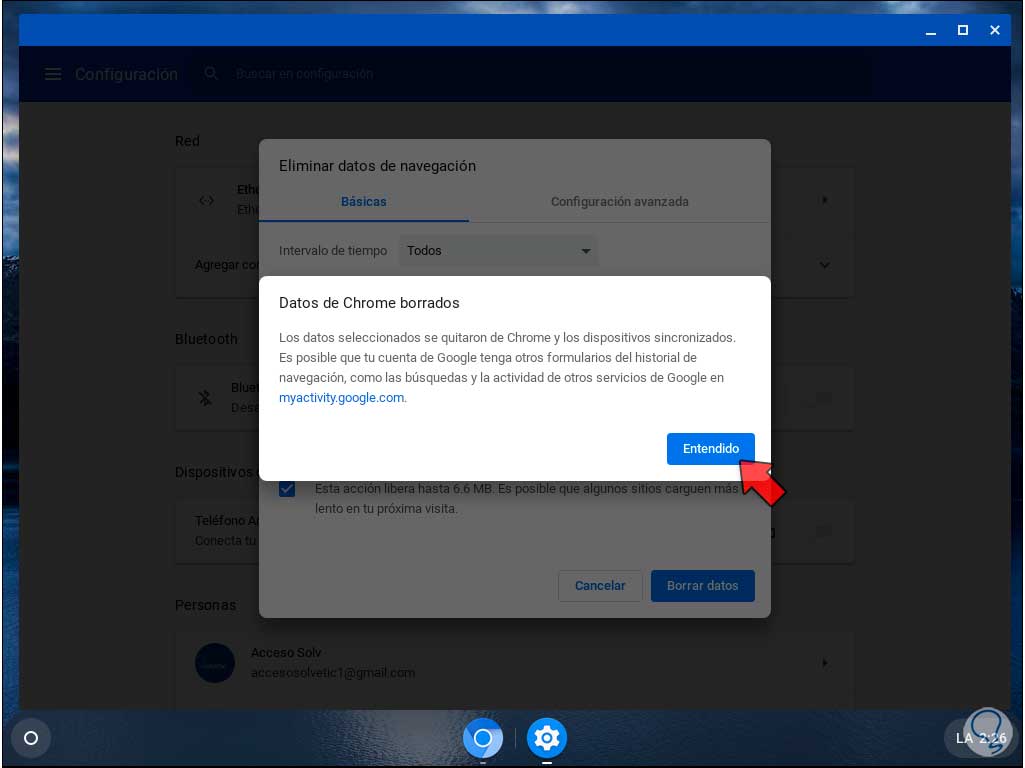Open Settings gear on the shelf
The width and height of the screenshot is (1025, 768).
[546, 738]
